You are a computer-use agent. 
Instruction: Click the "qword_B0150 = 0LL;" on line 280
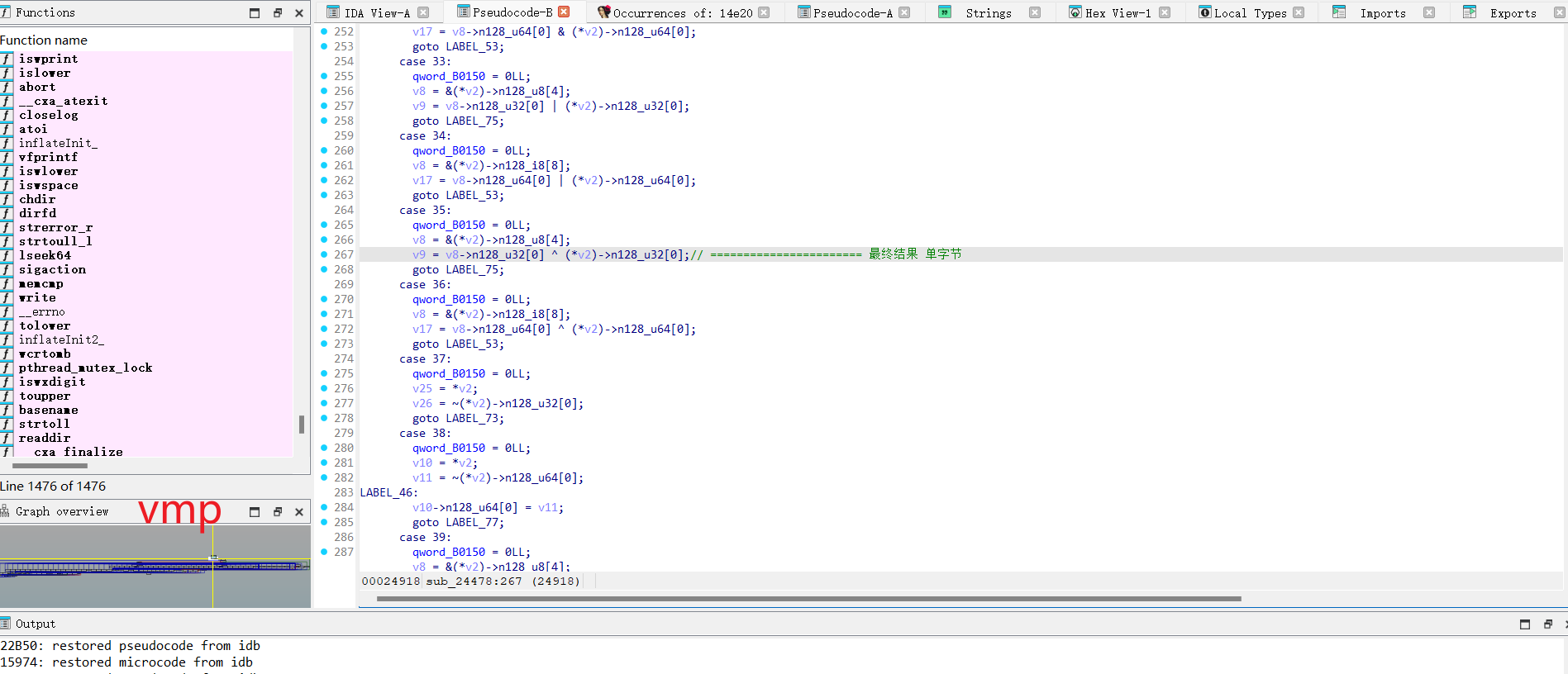[471, 448]
